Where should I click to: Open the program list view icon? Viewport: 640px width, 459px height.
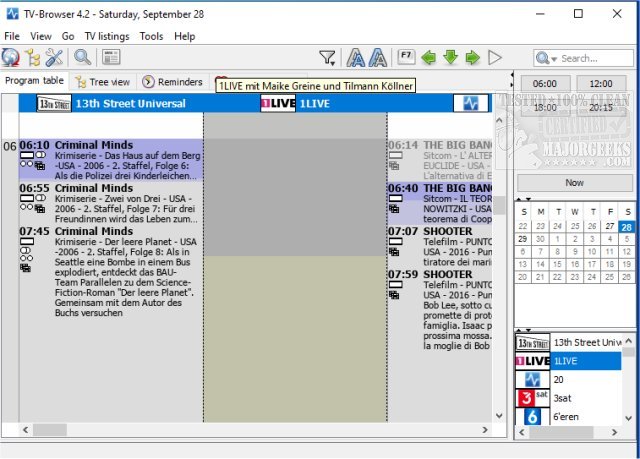[111, 58]
